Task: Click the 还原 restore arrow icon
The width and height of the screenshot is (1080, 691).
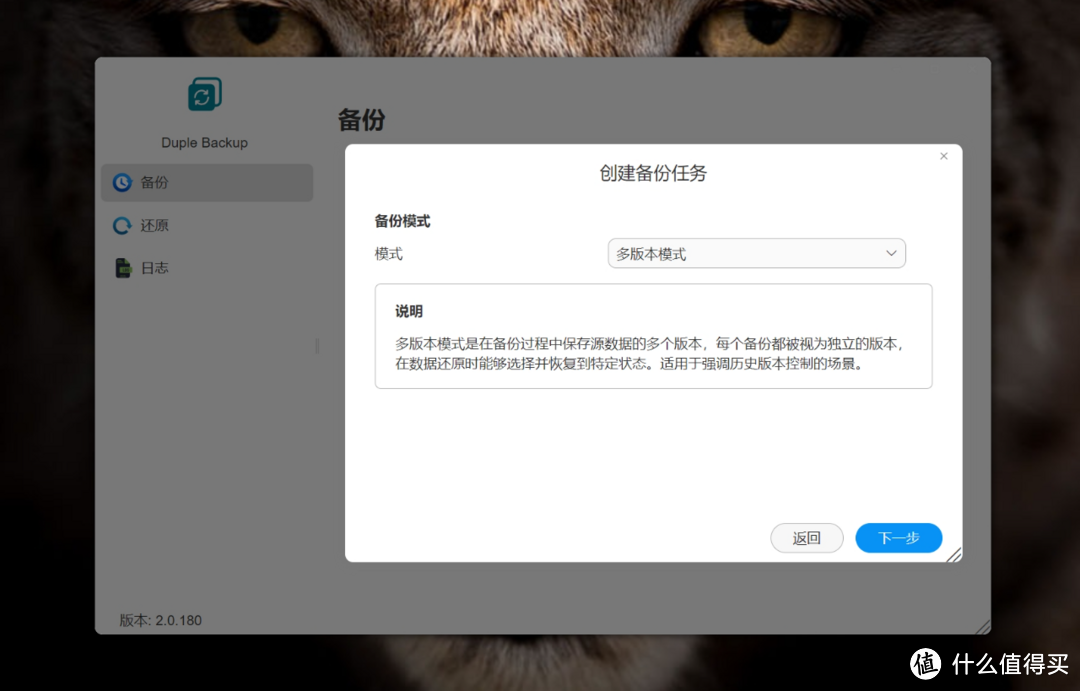Action: 122,226
